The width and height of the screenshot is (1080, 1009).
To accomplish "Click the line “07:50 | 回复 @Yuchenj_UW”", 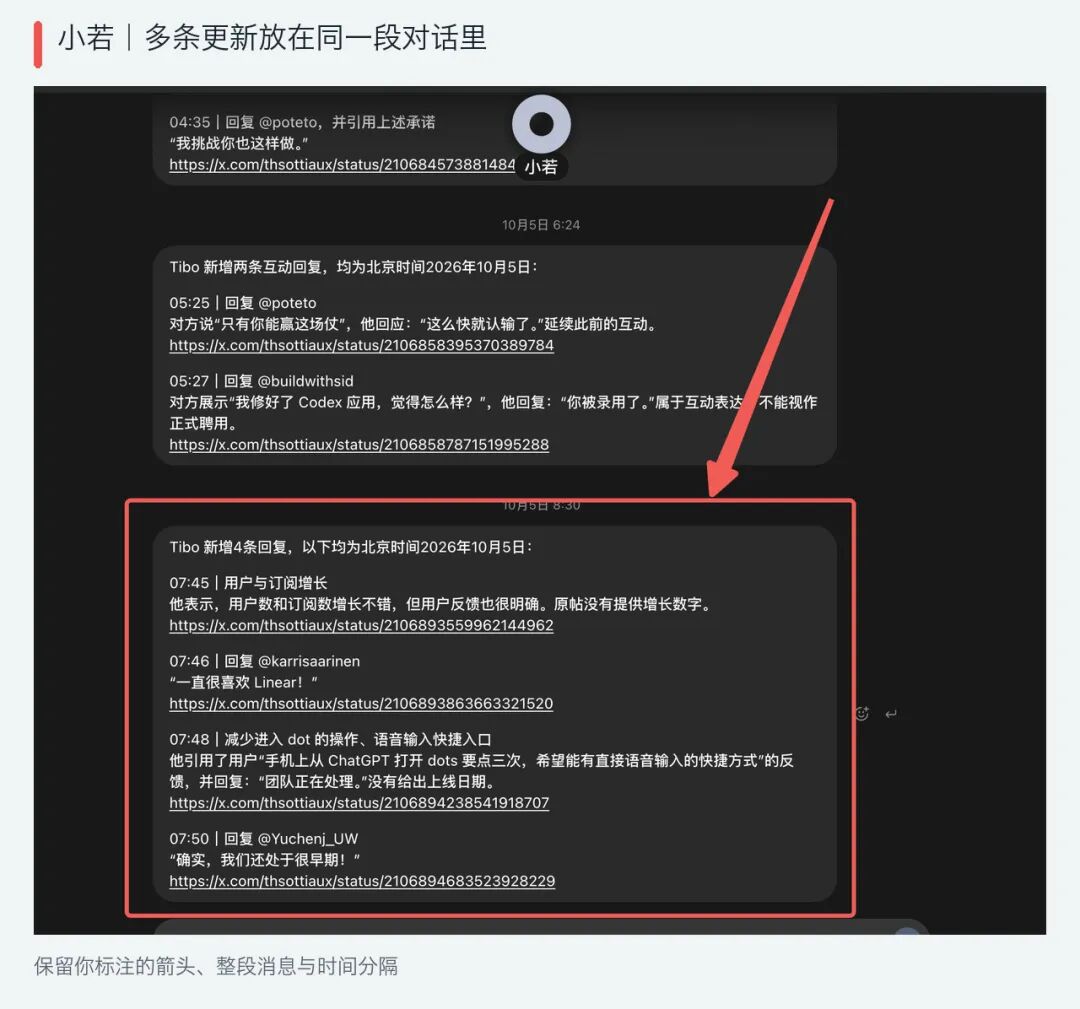I will (264, 839).
